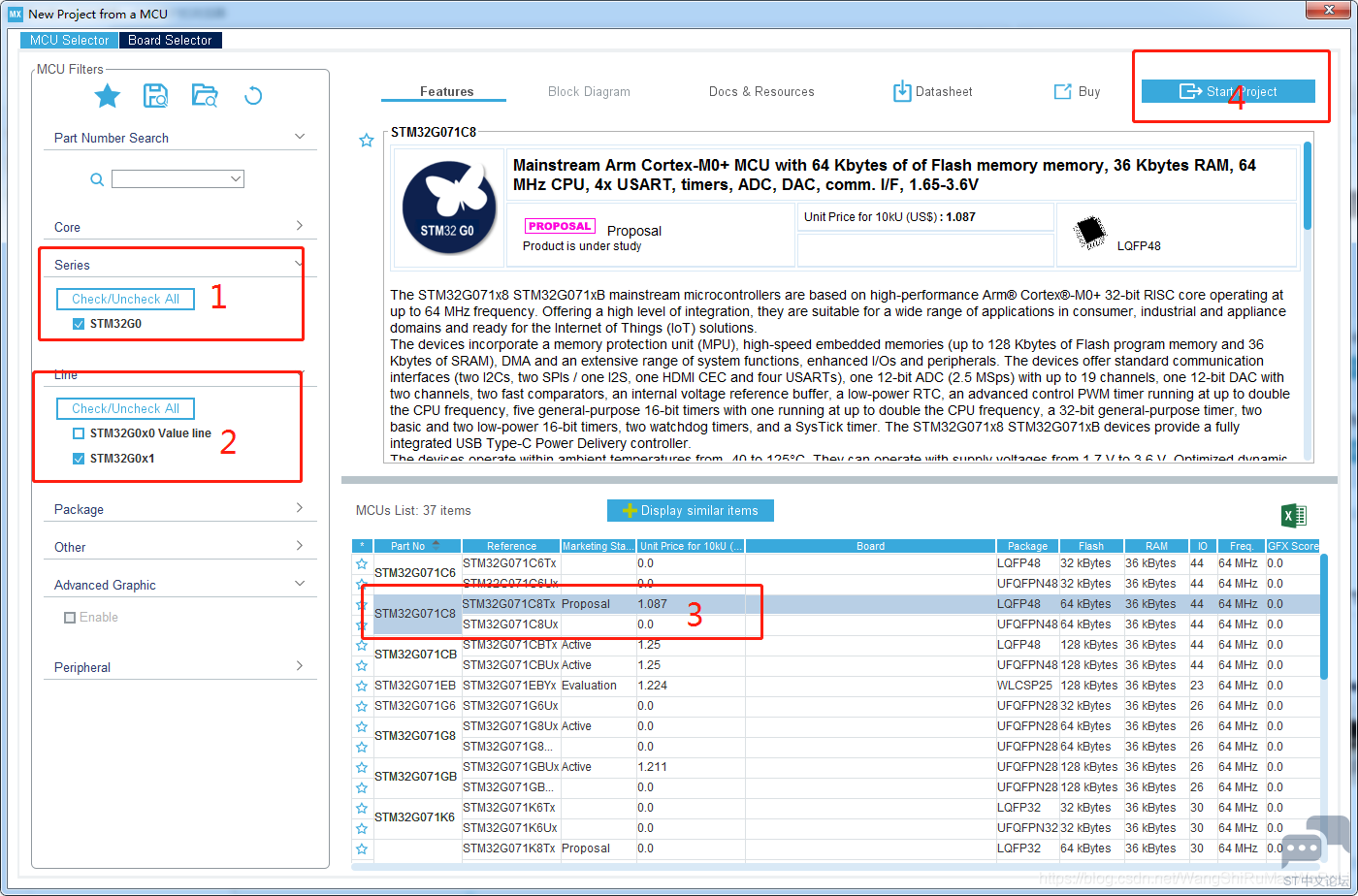
Task: Sort by the RAM column header
Action: pyautogui.click(x=1156, y=546)
